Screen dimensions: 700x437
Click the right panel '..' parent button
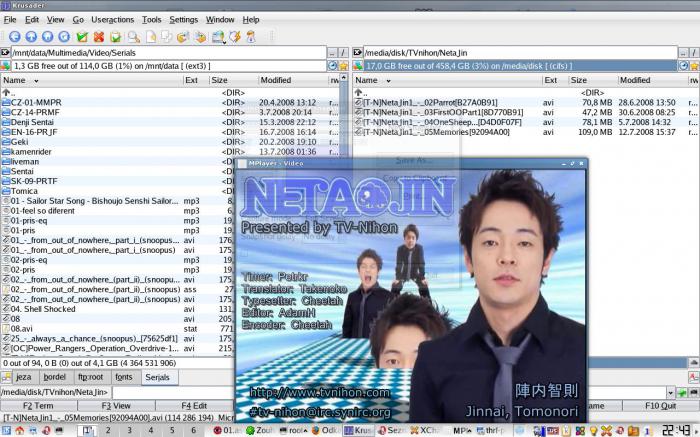(x=683, y=53)
